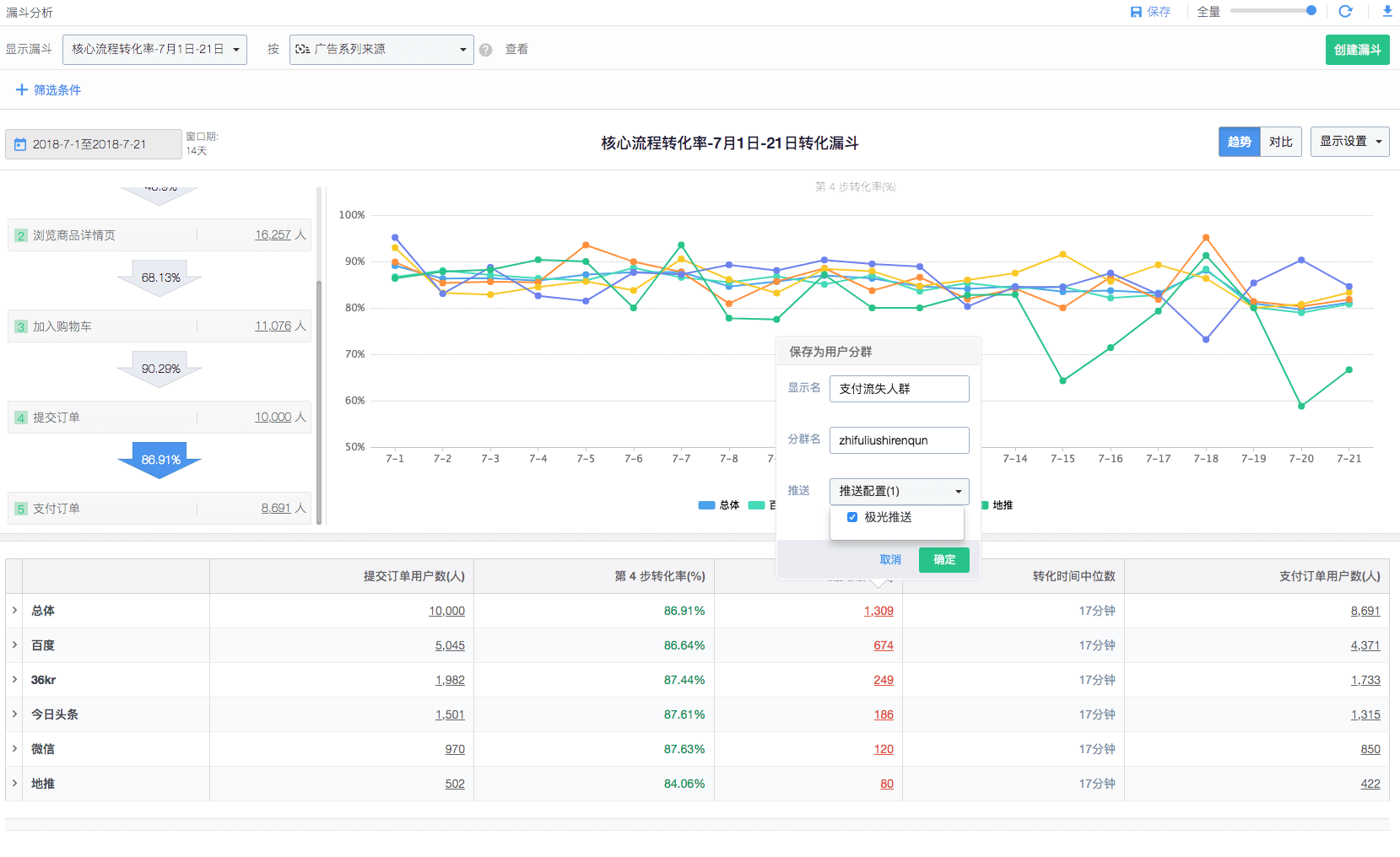Screen dimensions: 1400x857
Task: Click the 1,309 lost users link
Action: point(878,611)
